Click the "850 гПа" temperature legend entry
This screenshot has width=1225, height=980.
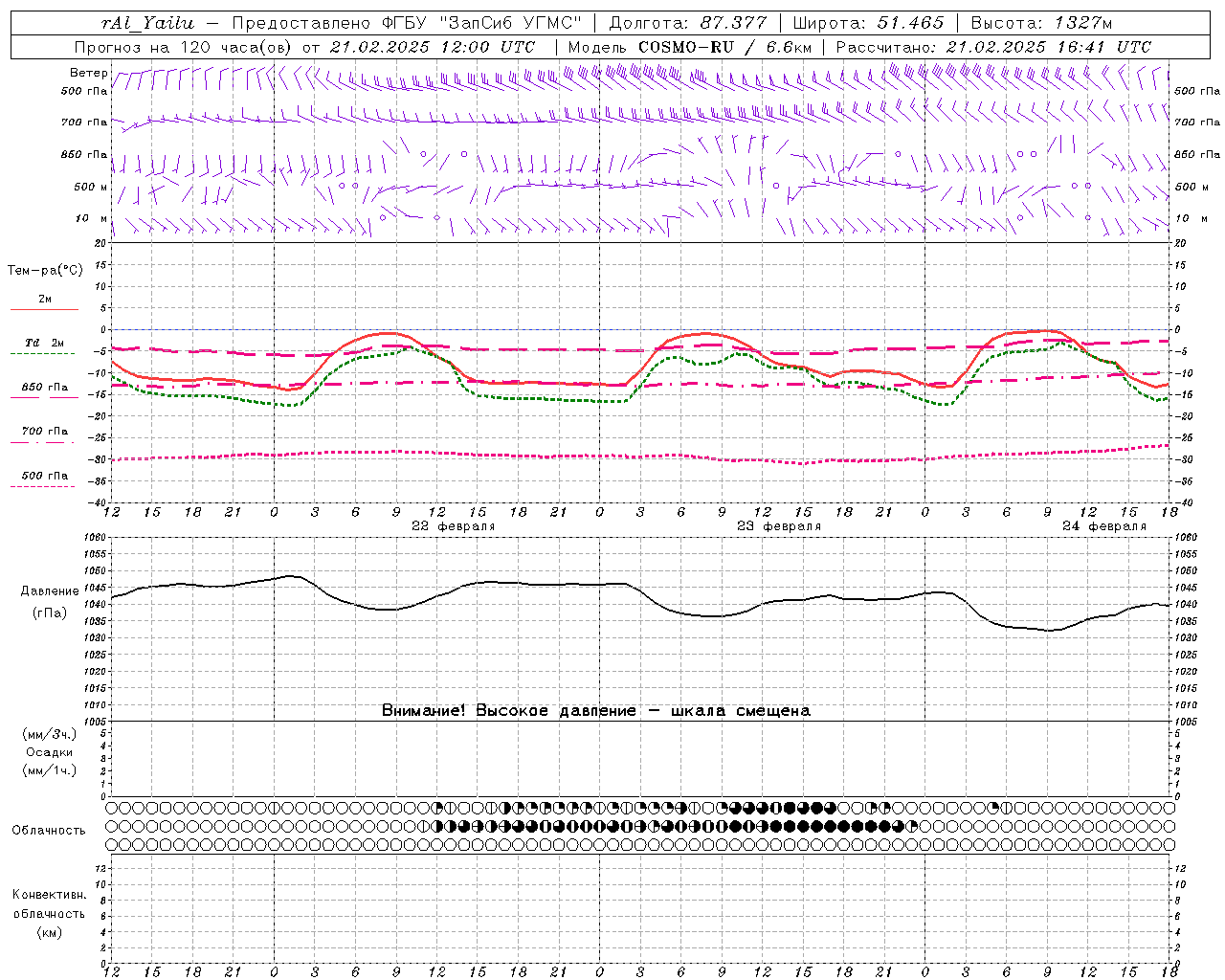click(45, 387)
